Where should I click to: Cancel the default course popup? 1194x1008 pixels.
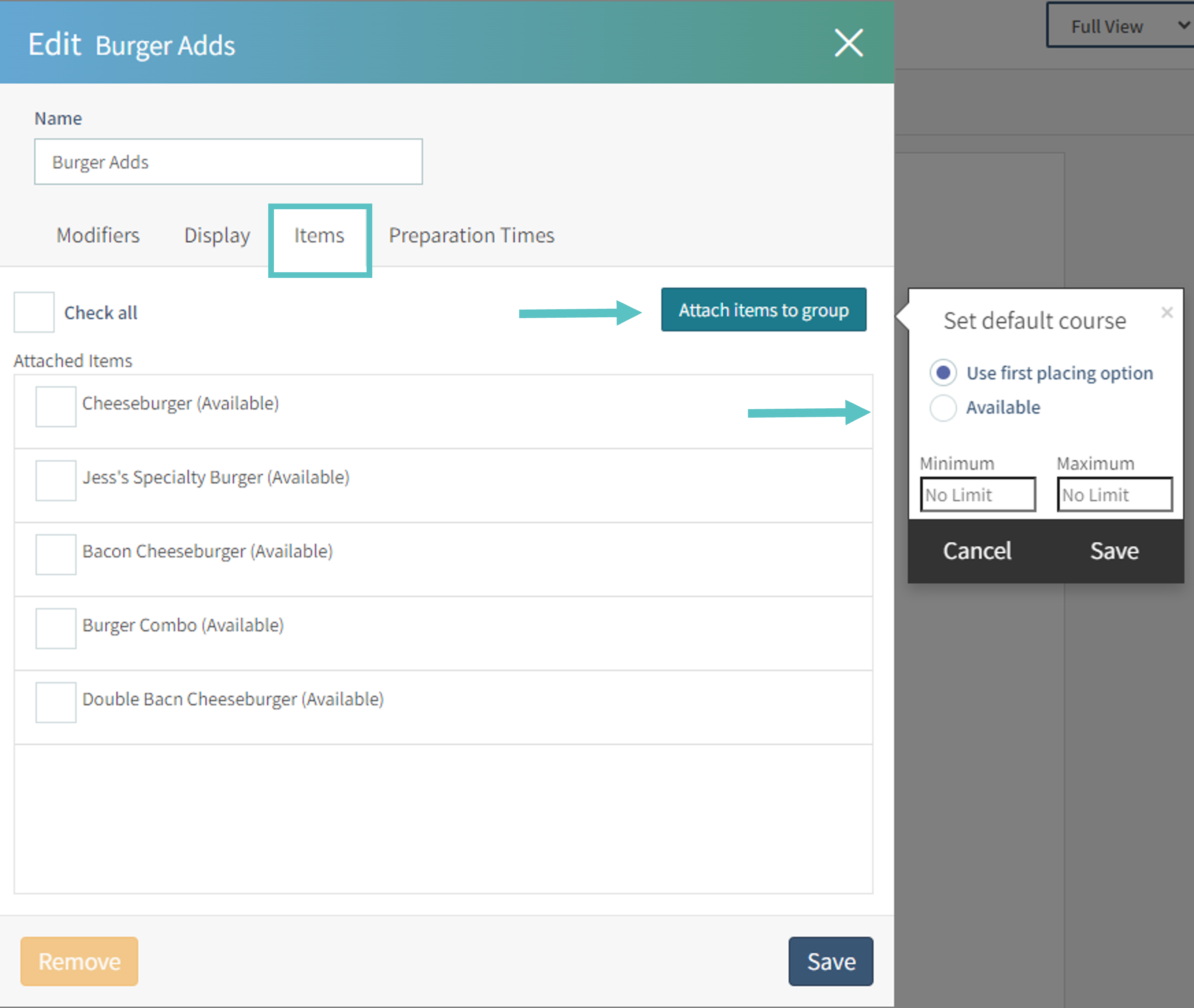point(977,551)
